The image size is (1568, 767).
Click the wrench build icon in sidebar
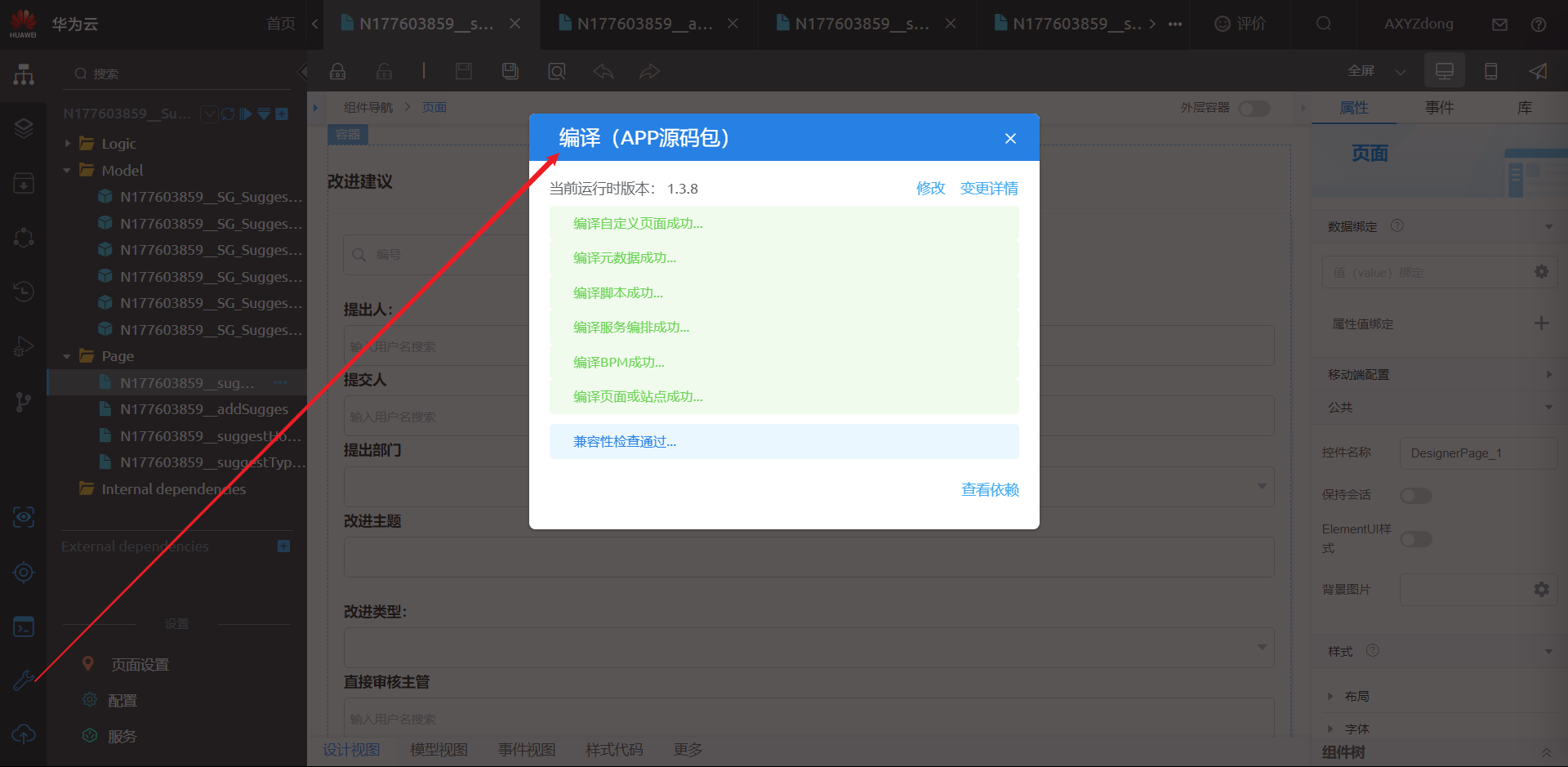tap(24, 680)
